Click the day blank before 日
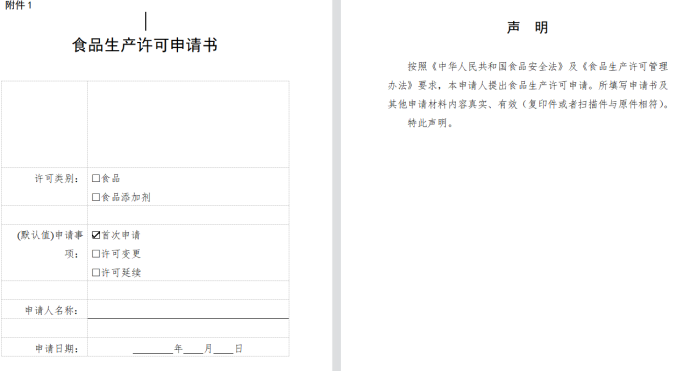This screenshot has width=692, height=371. point(223,349)
